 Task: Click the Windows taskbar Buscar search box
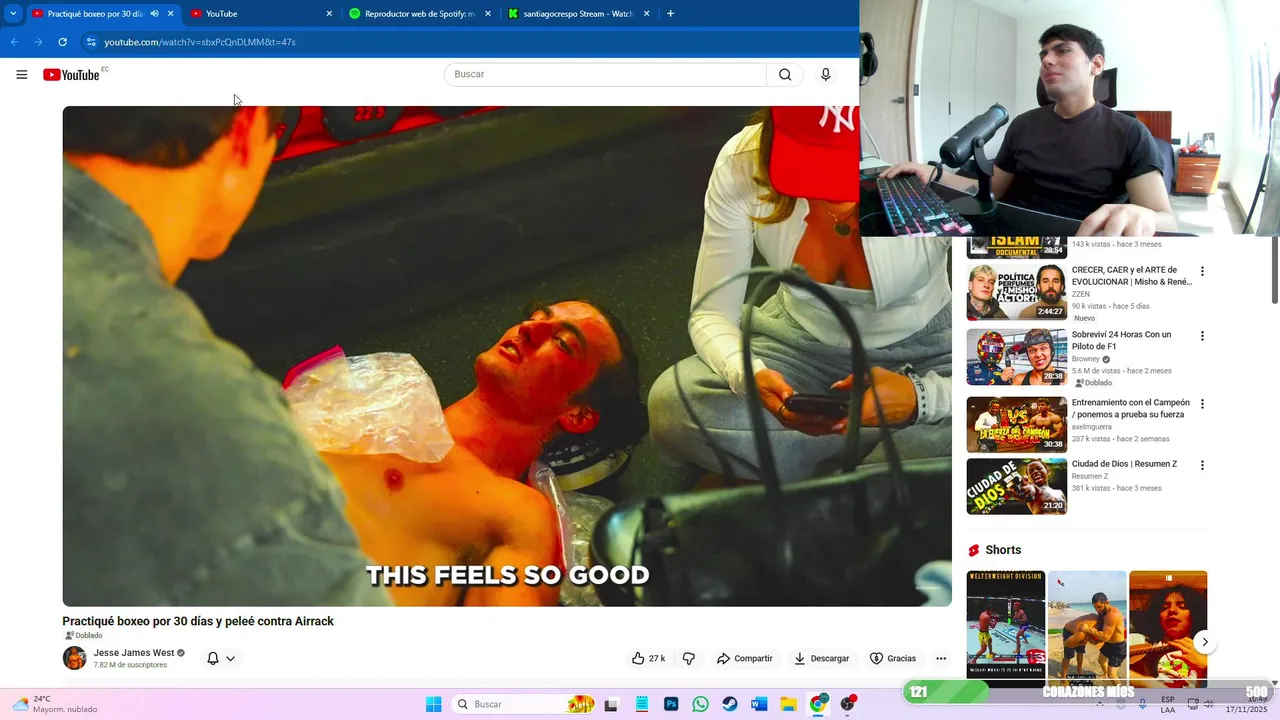[520, 704]
